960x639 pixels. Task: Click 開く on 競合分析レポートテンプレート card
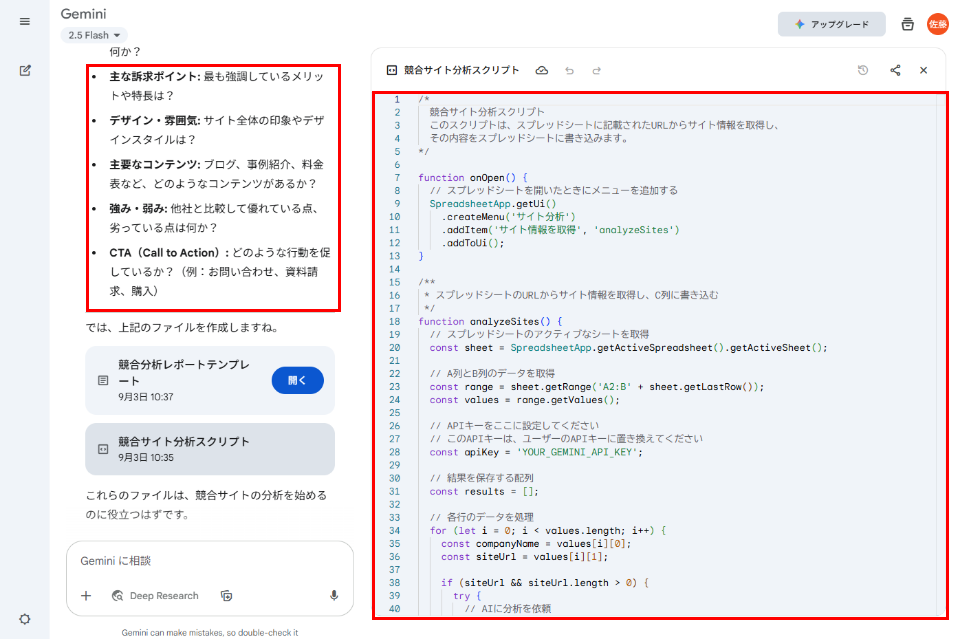click(298, 380)
